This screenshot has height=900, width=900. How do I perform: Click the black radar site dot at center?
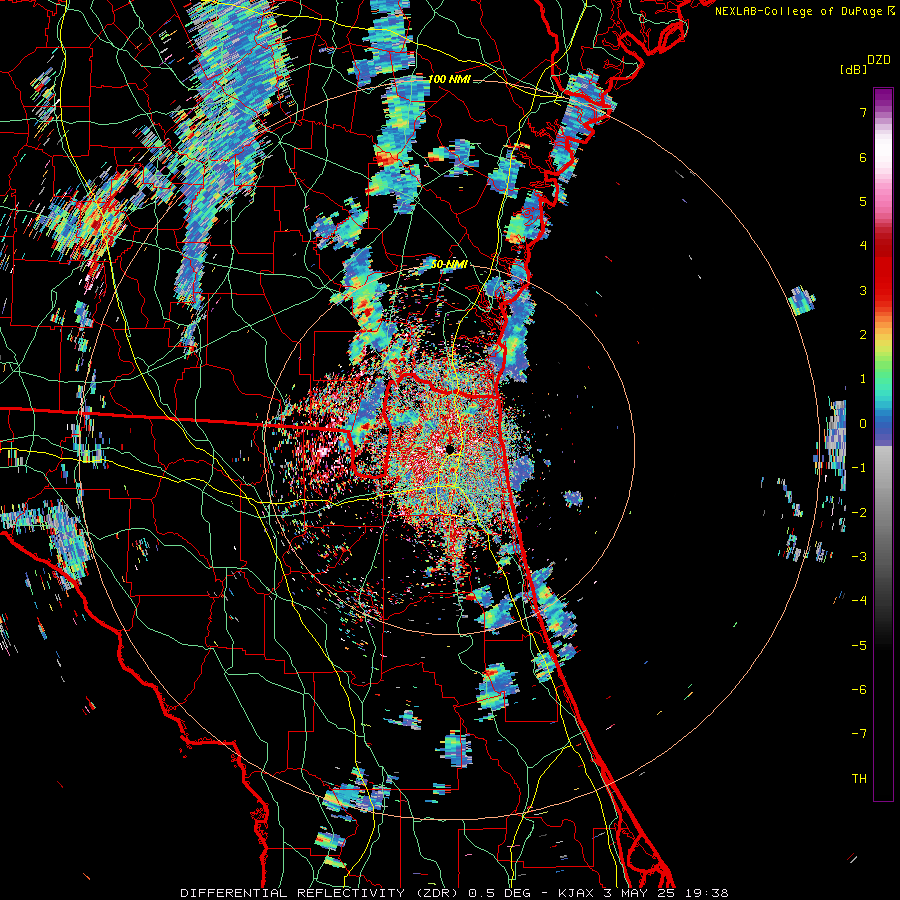449,449
